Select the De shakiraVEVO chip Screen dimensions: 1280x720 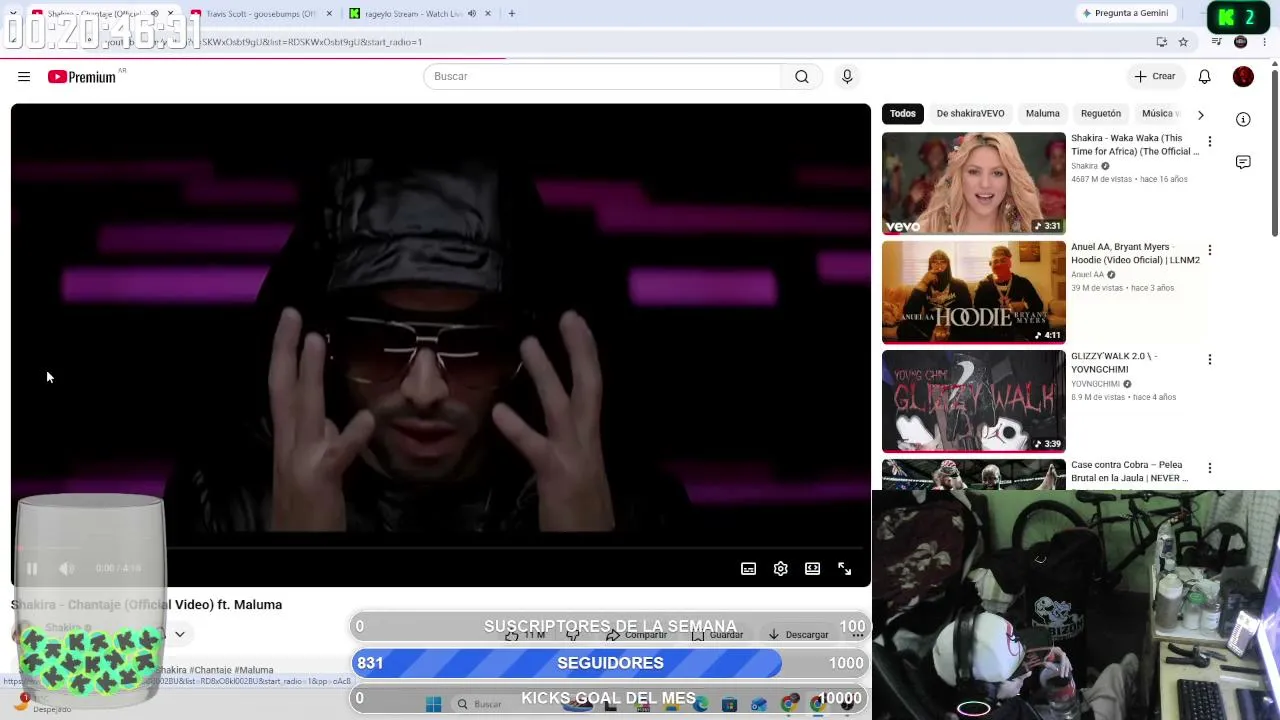tap(970, 114)
